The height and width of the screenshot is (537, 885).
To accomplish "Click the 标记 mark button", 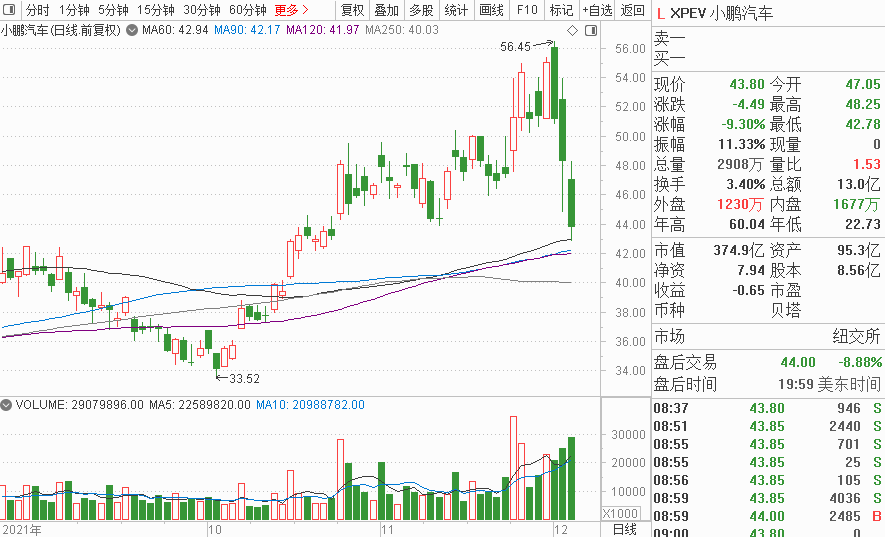I will click(561, 10).
